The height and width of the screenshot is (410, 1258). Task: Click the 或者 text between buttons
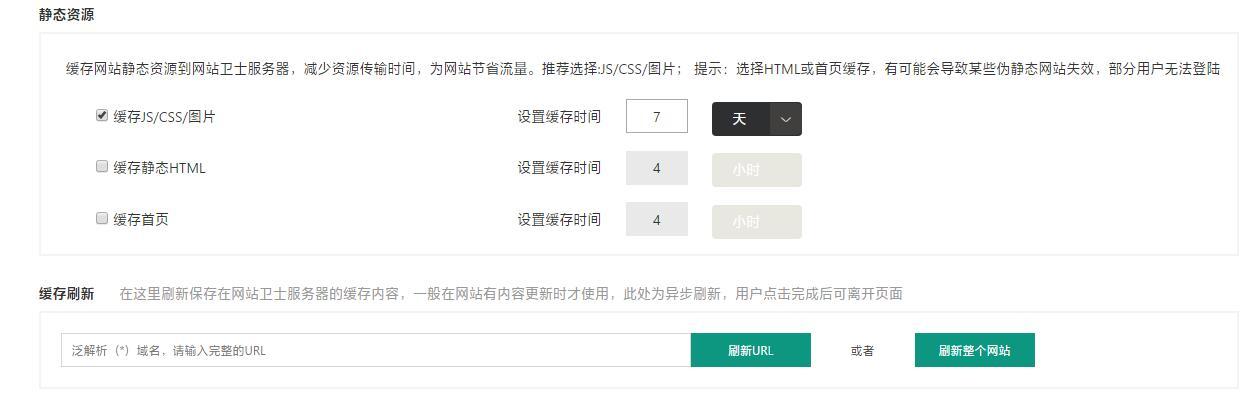[x=863, y=351]
